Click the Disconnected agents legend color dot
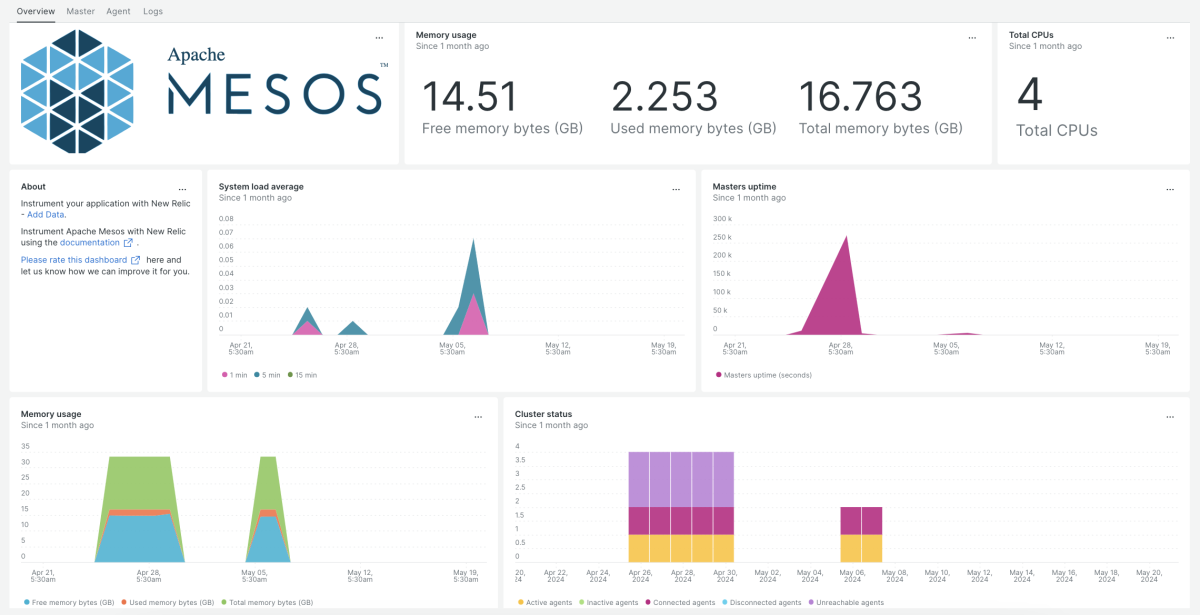 (726, 602)
